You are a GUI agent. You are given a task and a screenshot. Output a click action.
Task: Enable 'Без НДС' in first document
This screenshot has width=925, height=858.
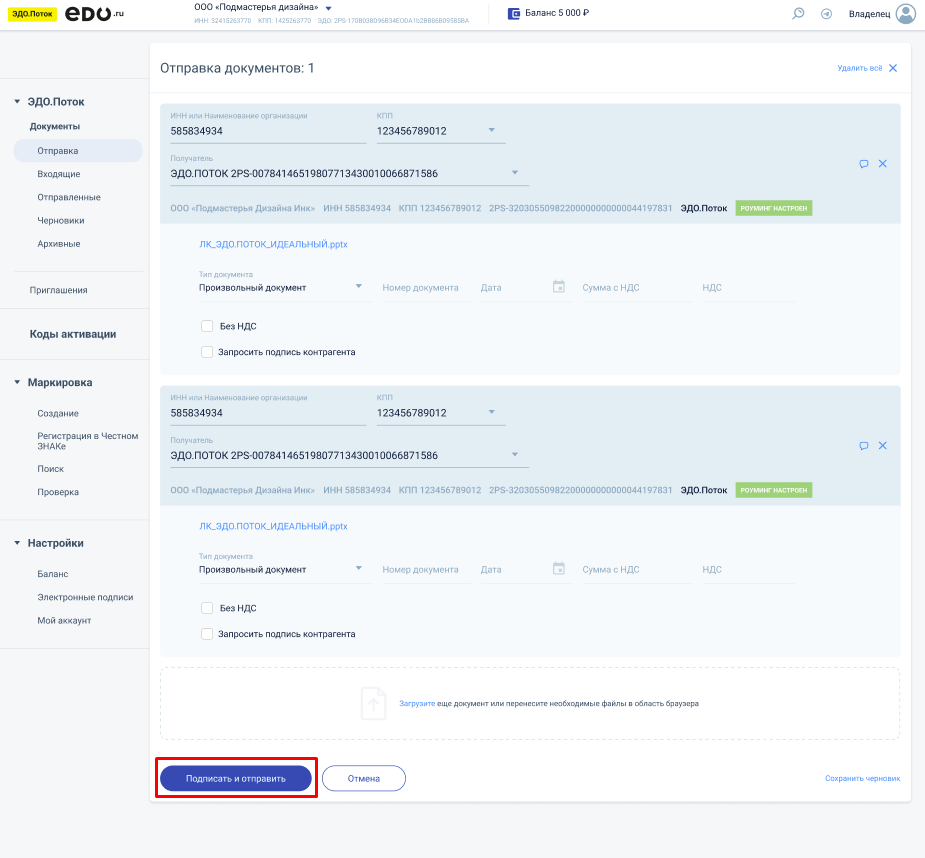[207, 326]
